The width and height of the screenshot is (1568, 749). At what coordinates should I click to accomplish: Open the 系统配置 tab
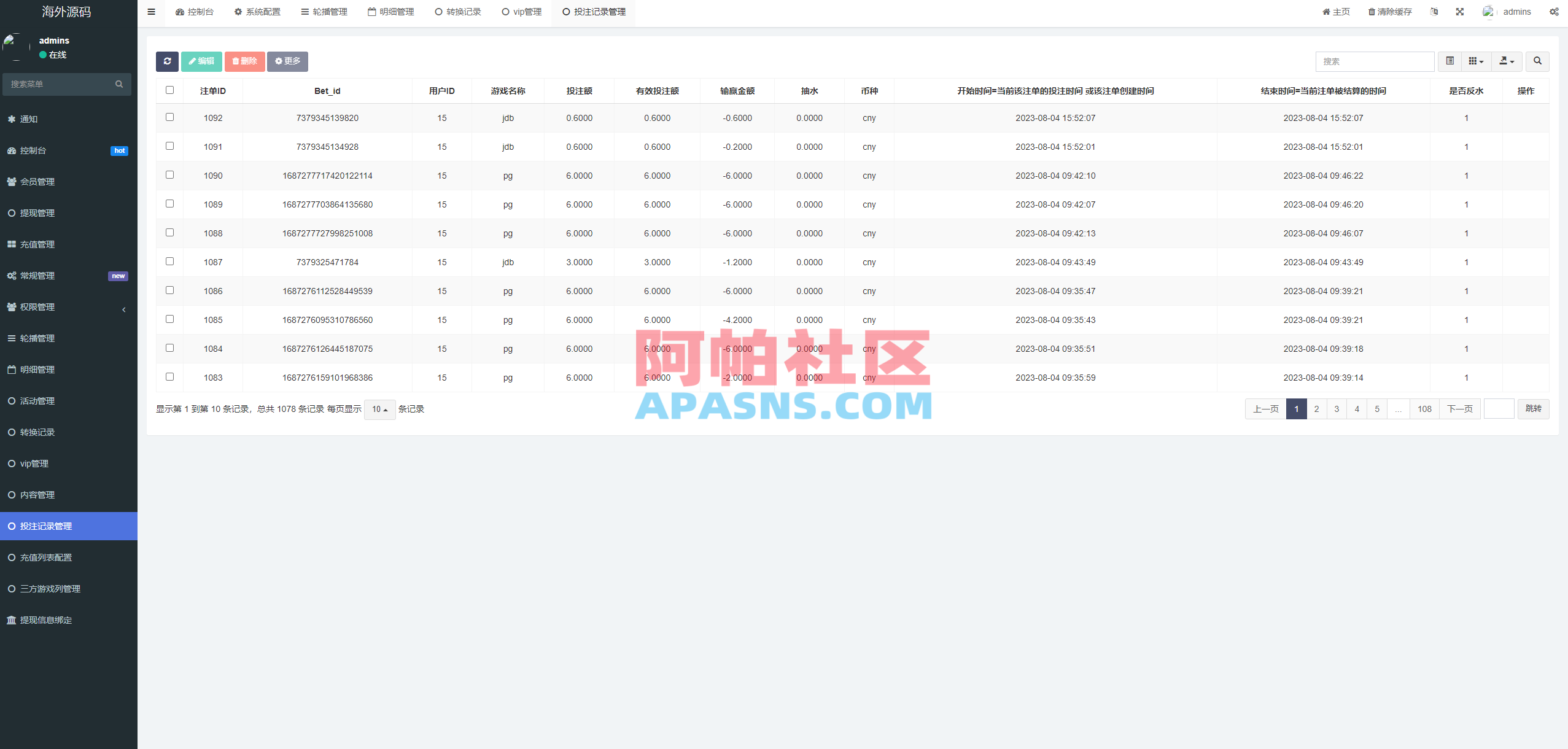257,12
